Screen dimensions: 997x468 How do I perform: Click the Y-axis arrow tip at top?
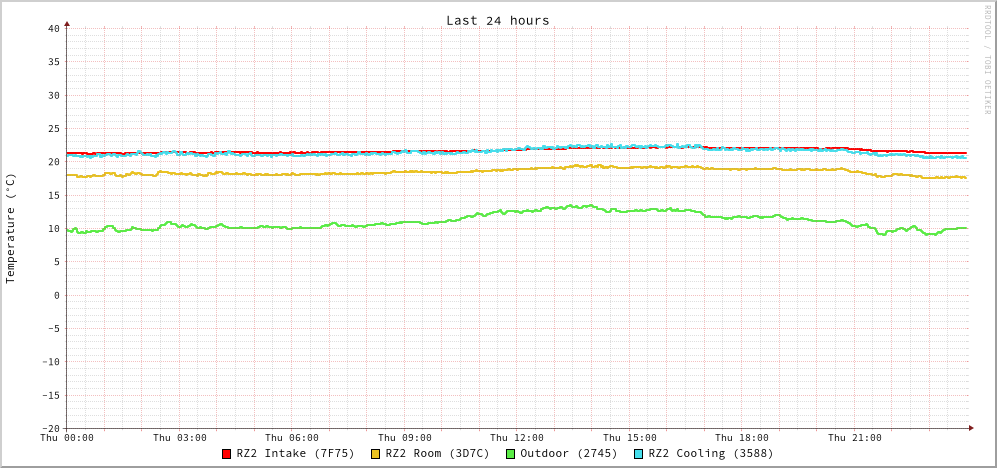click(67, 23)
